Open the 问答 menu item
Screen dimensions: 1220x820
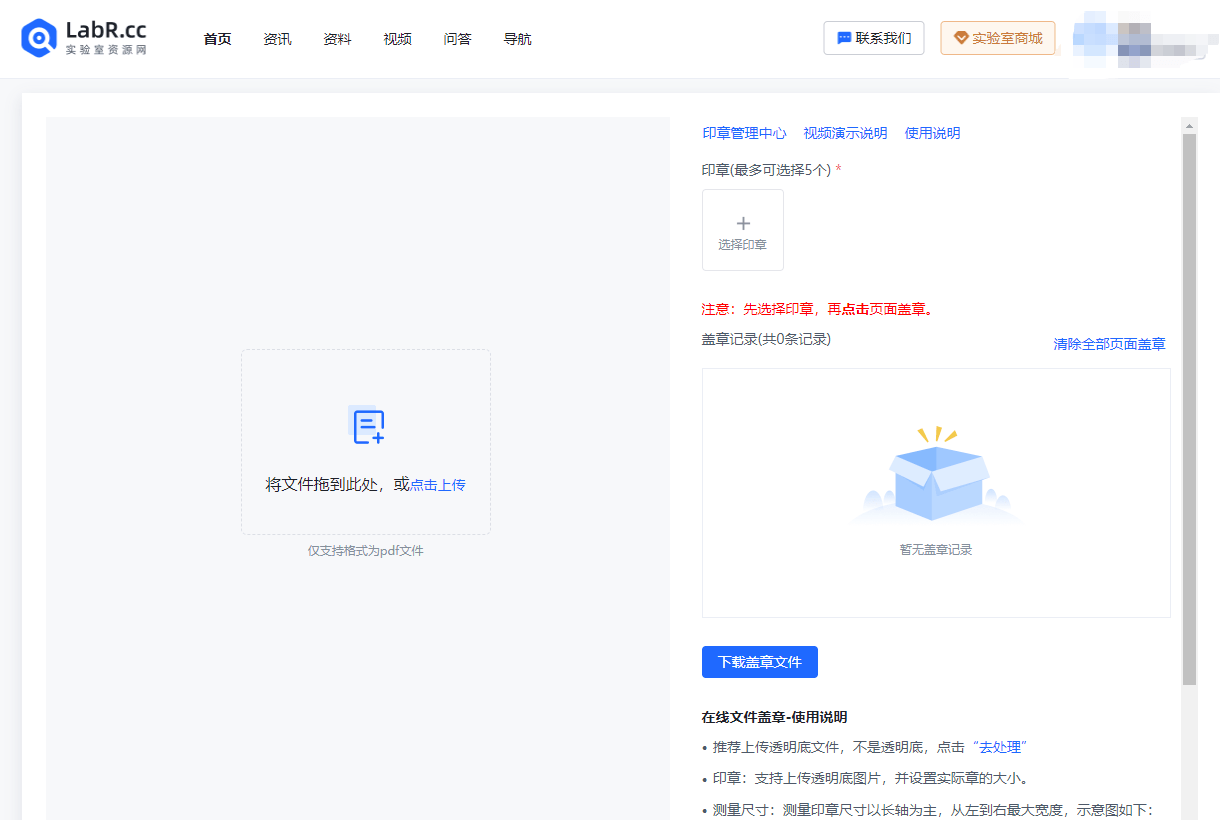pos(457,39)
